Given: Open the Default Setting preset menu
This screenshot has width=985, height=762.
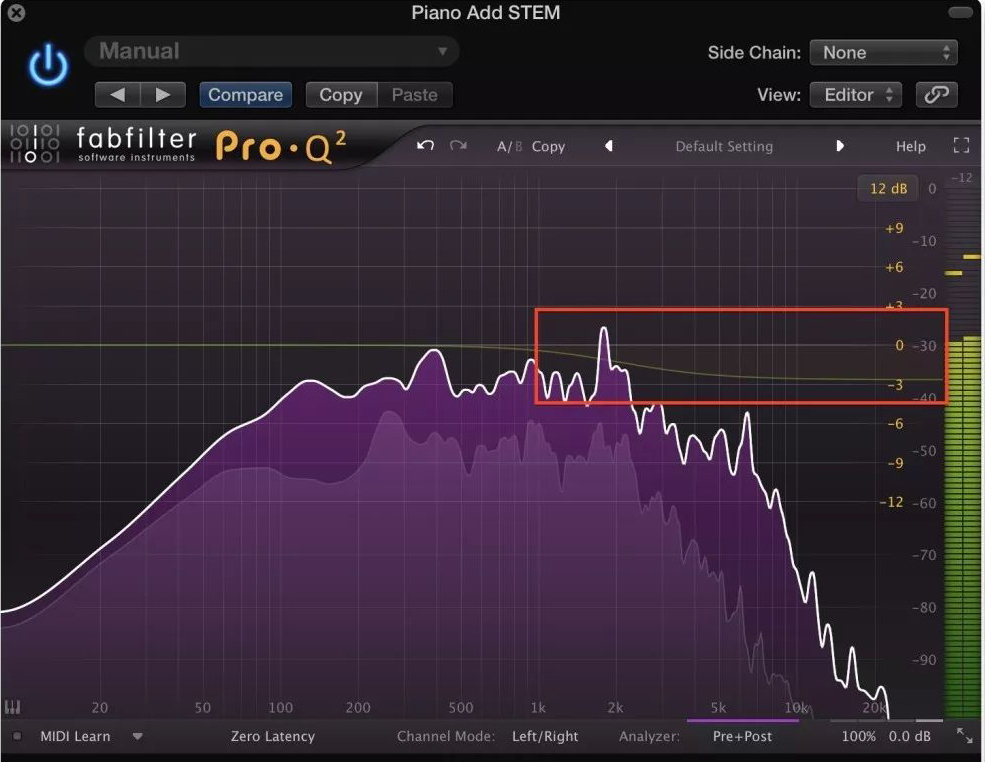Looking at the screenshot, I should 724,146.
